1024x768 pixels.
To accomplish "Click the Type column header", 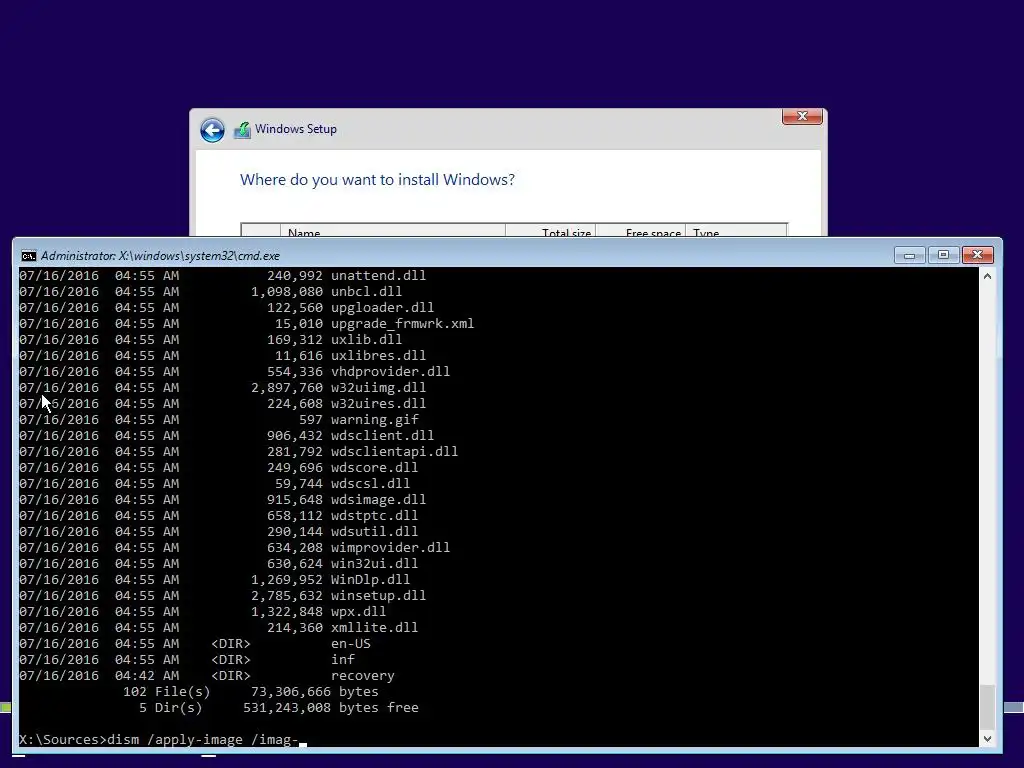I will (x=737, y=232).
